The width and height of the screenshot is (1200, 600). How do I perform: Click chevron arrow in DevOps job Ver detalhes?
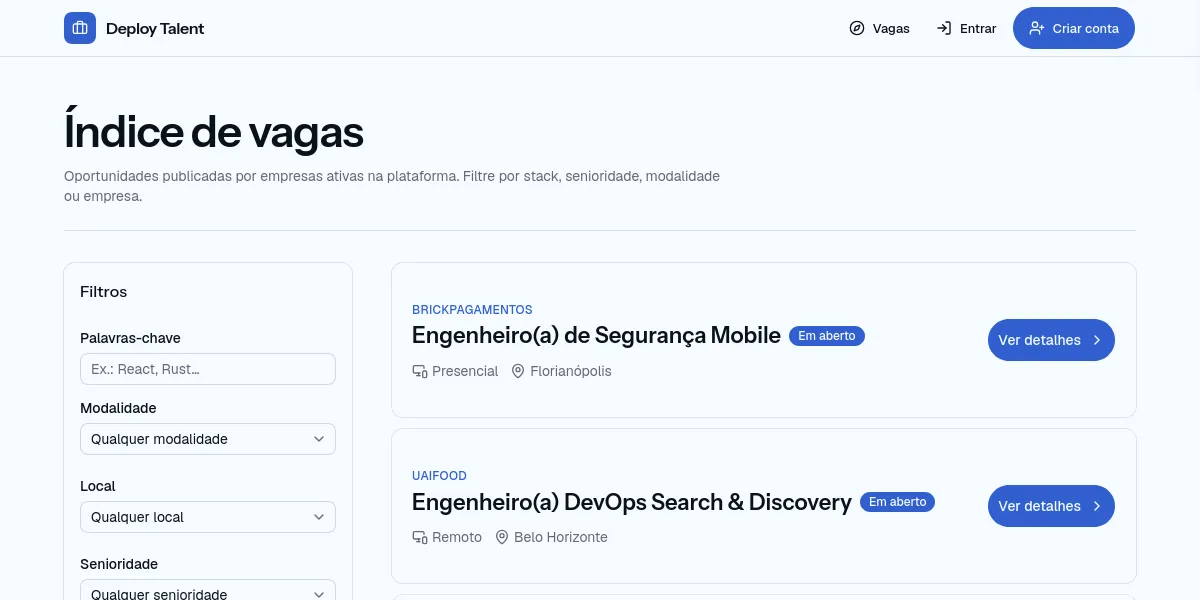1096,506
